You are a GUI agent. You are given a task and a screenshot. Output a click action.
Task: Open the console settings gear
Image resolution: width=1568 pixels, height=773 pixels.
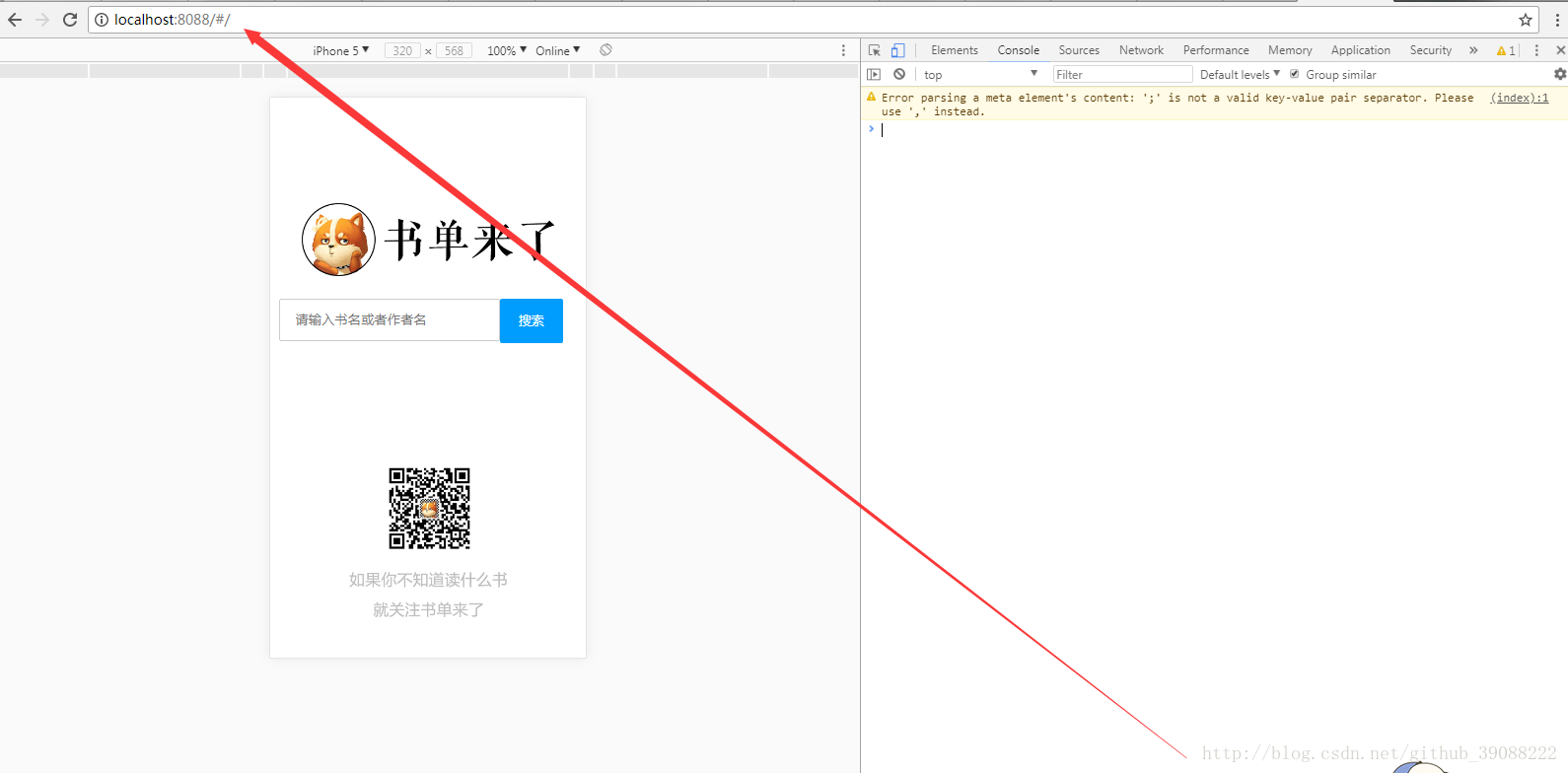click(1559, 75)
